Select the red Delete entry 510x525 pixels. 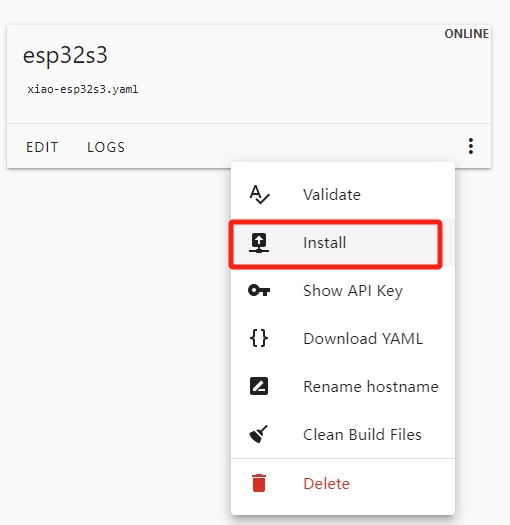click(343, 483)
